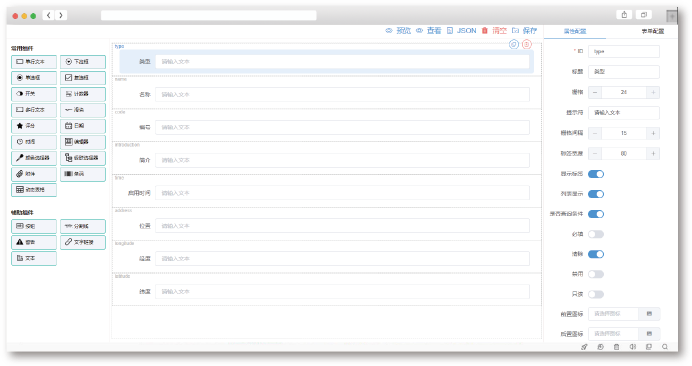Image resolution: width=692 pixels, height=366 pixels.
Task: Click the magnifier icon in bottom bar
Action: 665,347
